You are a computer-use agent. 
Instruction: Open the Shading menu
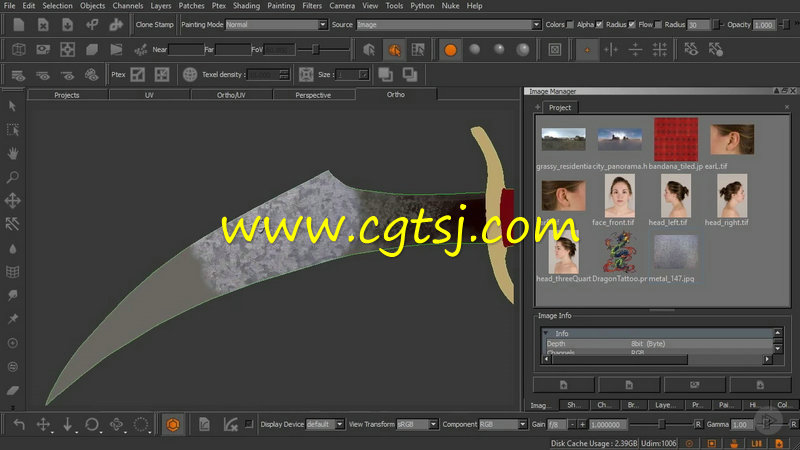click(246, 6)
